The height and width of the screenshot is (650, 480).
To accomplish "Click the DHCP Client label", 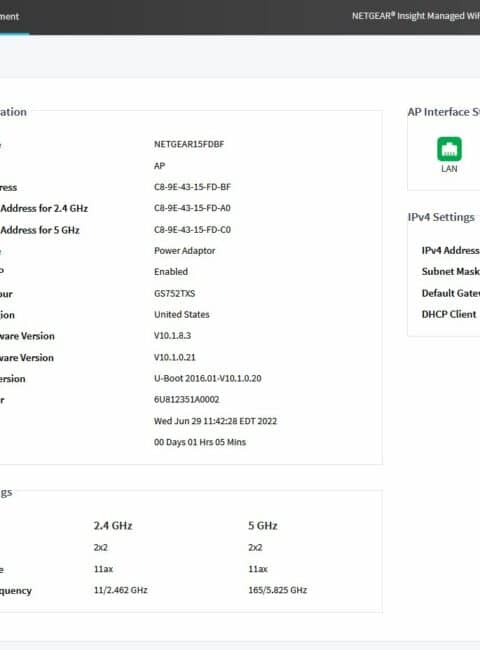I will [449, 314].
